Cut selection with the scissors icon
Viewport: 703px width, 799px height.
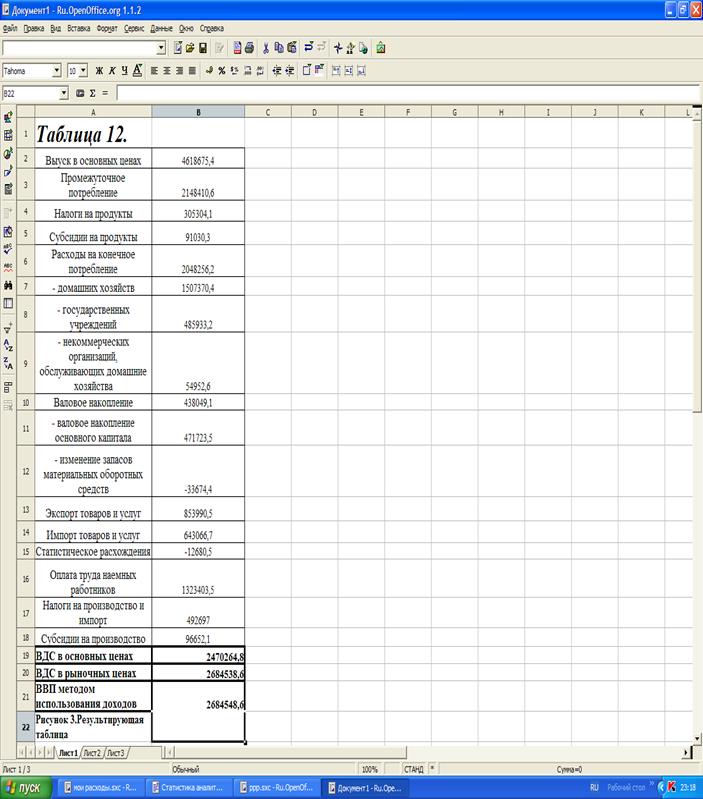pyautogui.click(x=266, y=48)
